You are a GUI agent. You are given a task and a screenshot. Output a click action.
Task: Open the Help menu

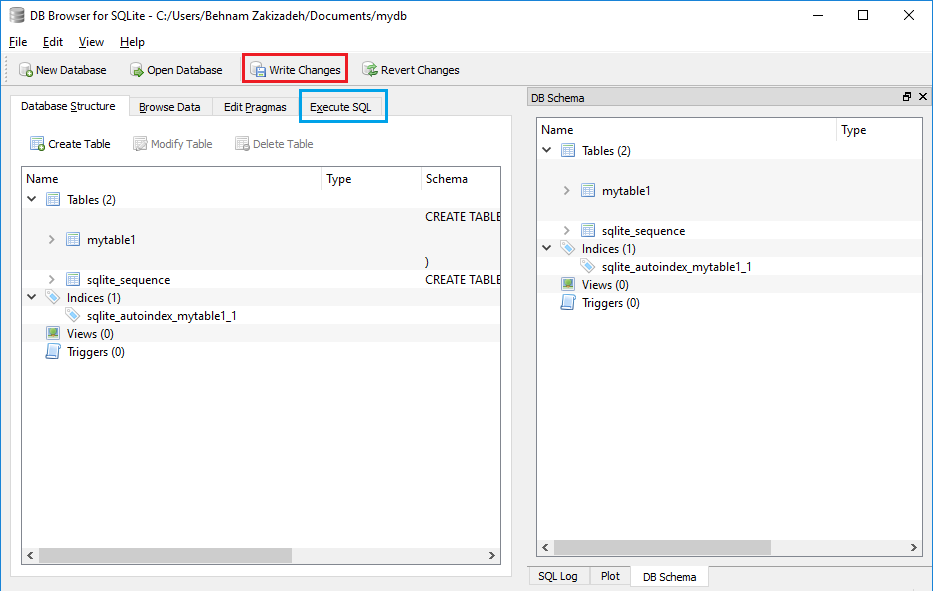(132, 42)
